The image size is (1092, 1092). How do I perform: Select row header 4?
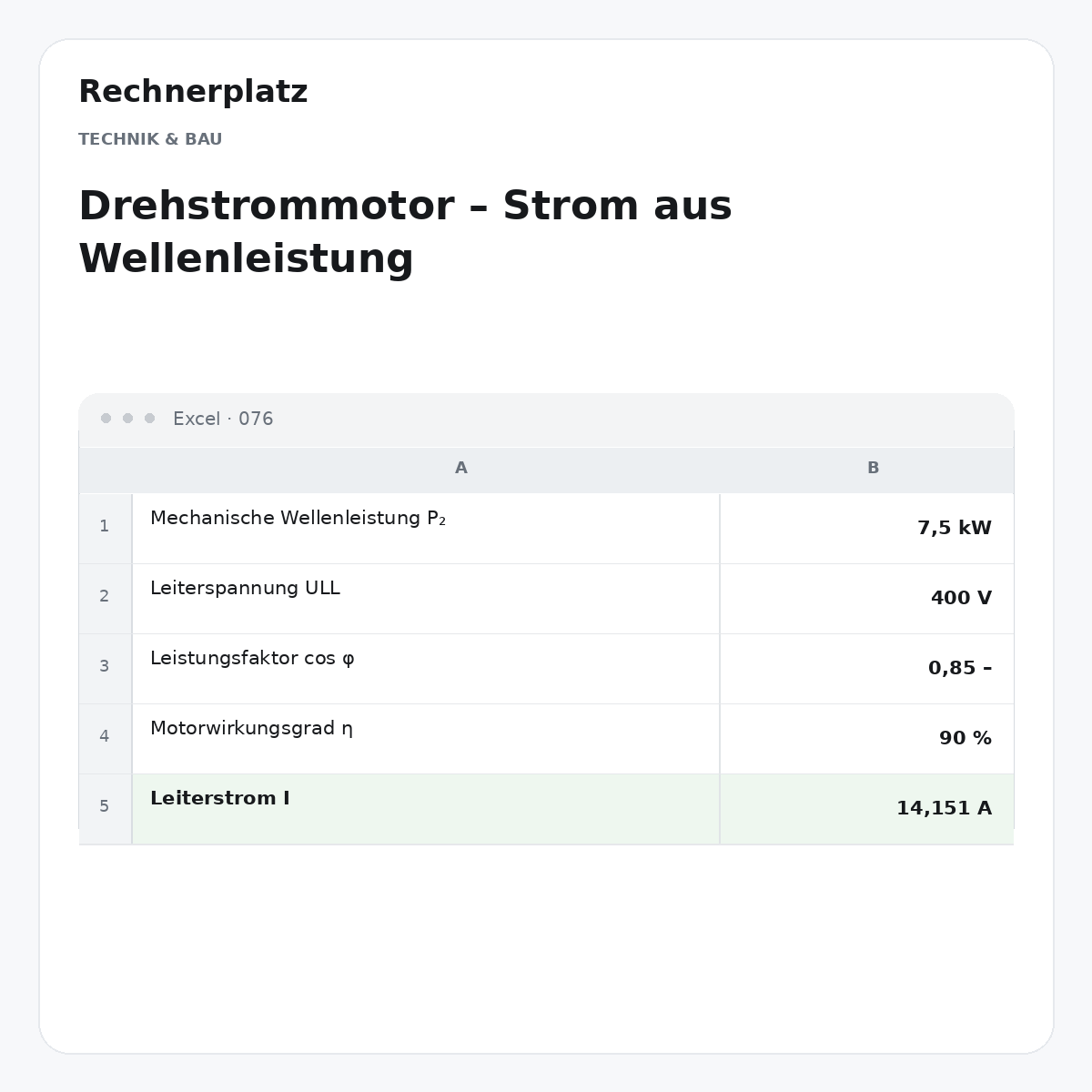click(105, 737)
